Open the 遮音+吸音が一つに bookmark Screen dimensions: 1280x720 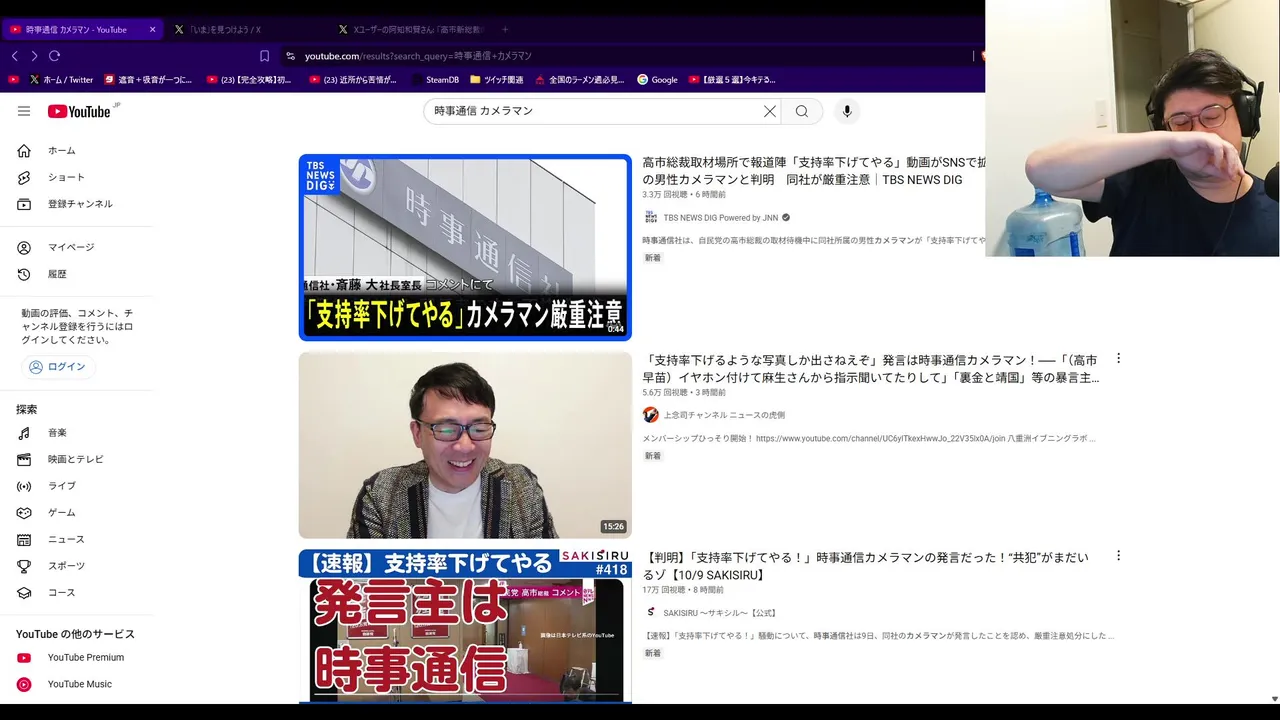(148, 80)
